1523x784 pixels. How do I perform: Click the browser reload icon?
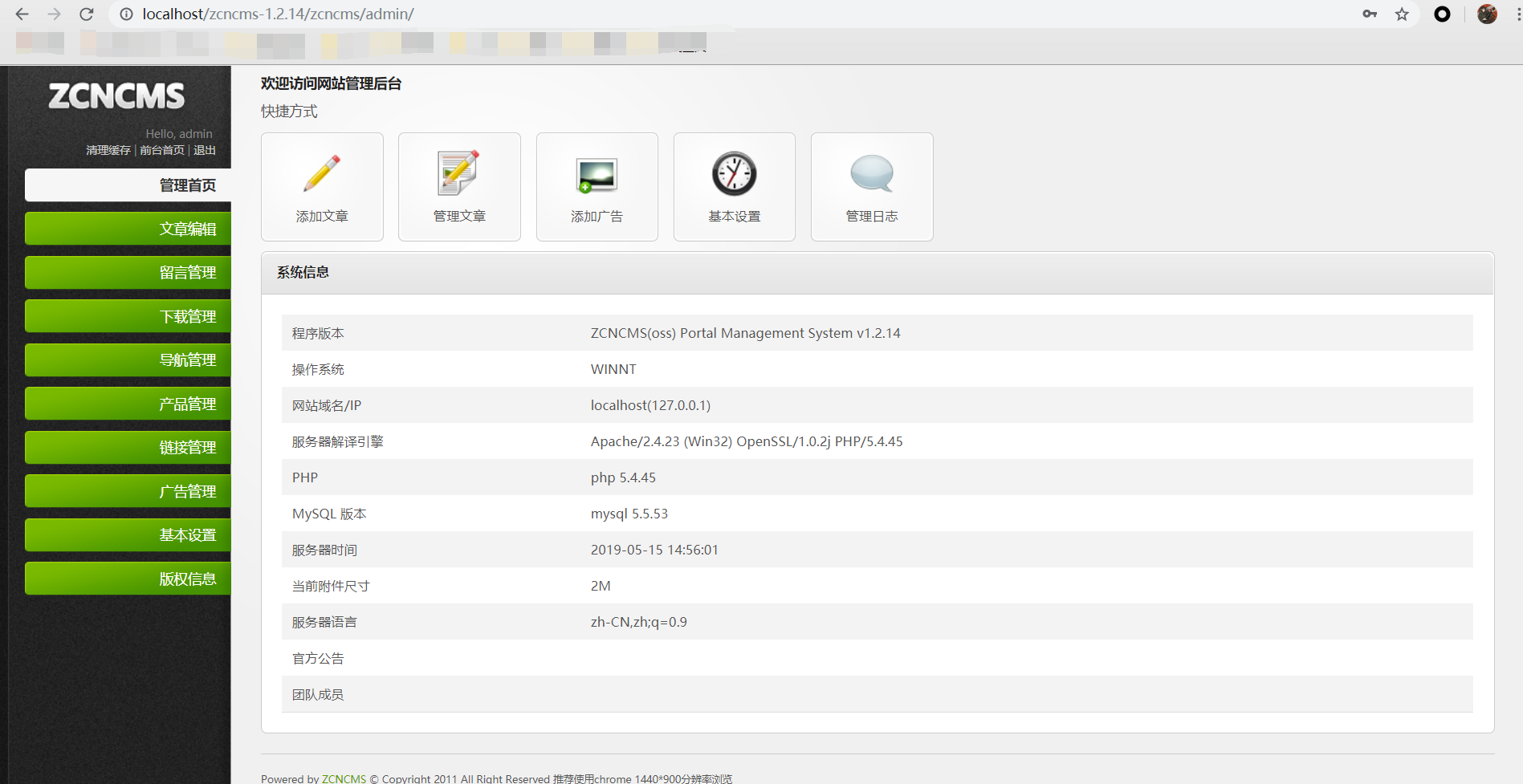click(87, 14)
